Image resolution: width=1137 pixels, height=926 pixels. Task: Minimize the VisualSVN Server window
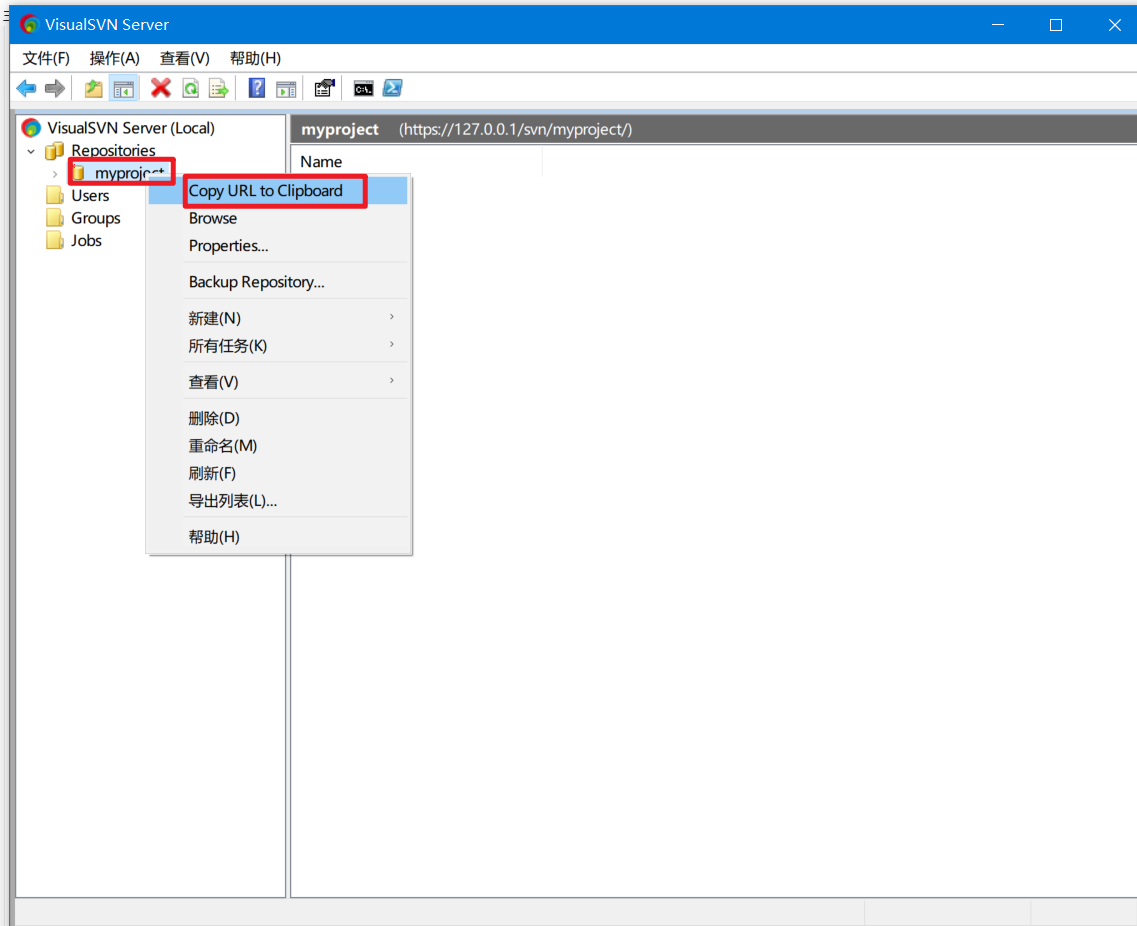coord(998,25)
